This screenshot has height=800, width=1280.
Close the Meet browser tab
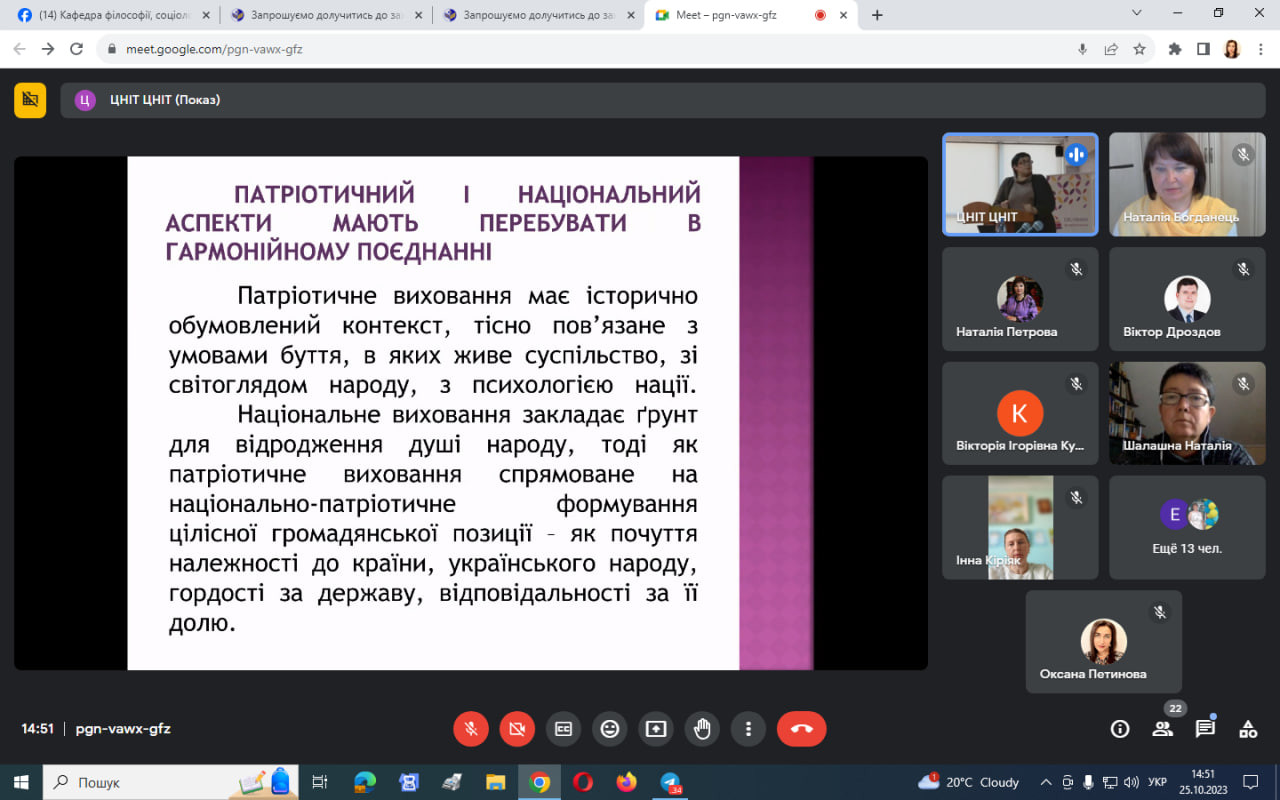[x=843, y=15]
